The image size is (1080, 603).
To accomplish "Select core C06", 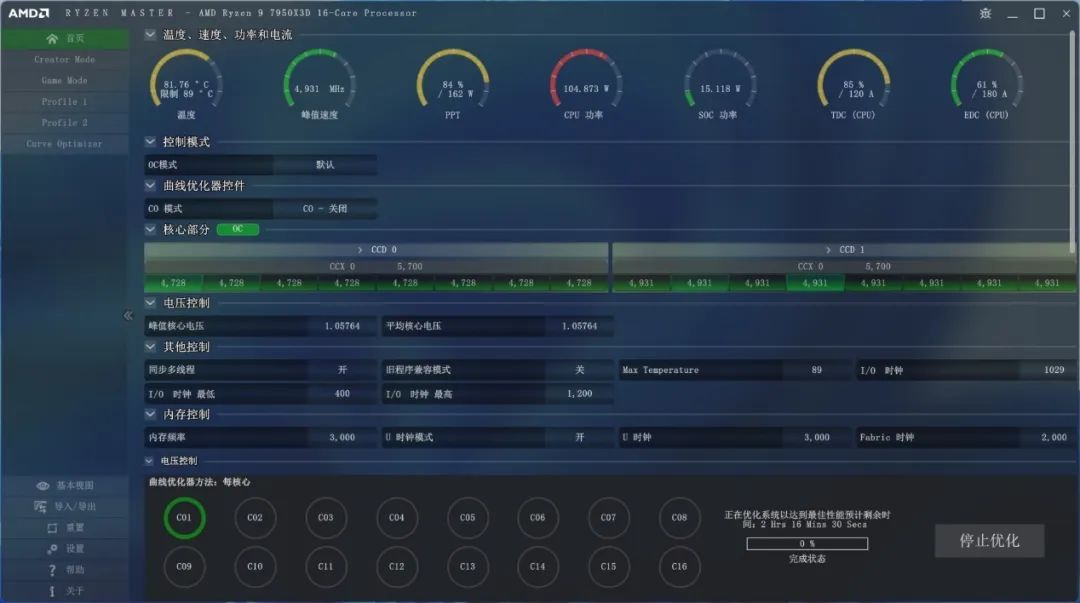I will pos(538,518).
